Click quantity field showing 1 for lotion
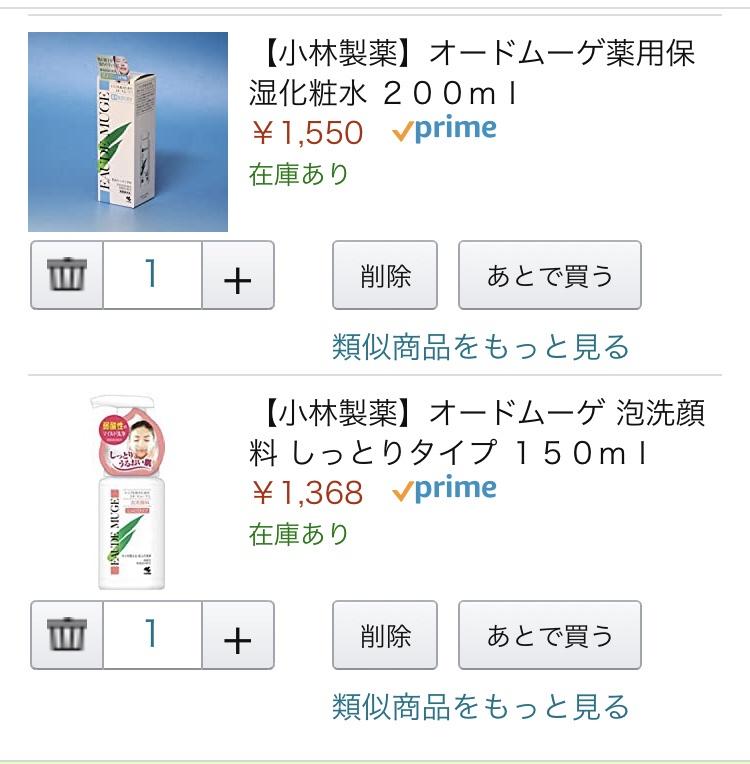The width and height of the screenshot is (750, 764). (x=152, y=275)
